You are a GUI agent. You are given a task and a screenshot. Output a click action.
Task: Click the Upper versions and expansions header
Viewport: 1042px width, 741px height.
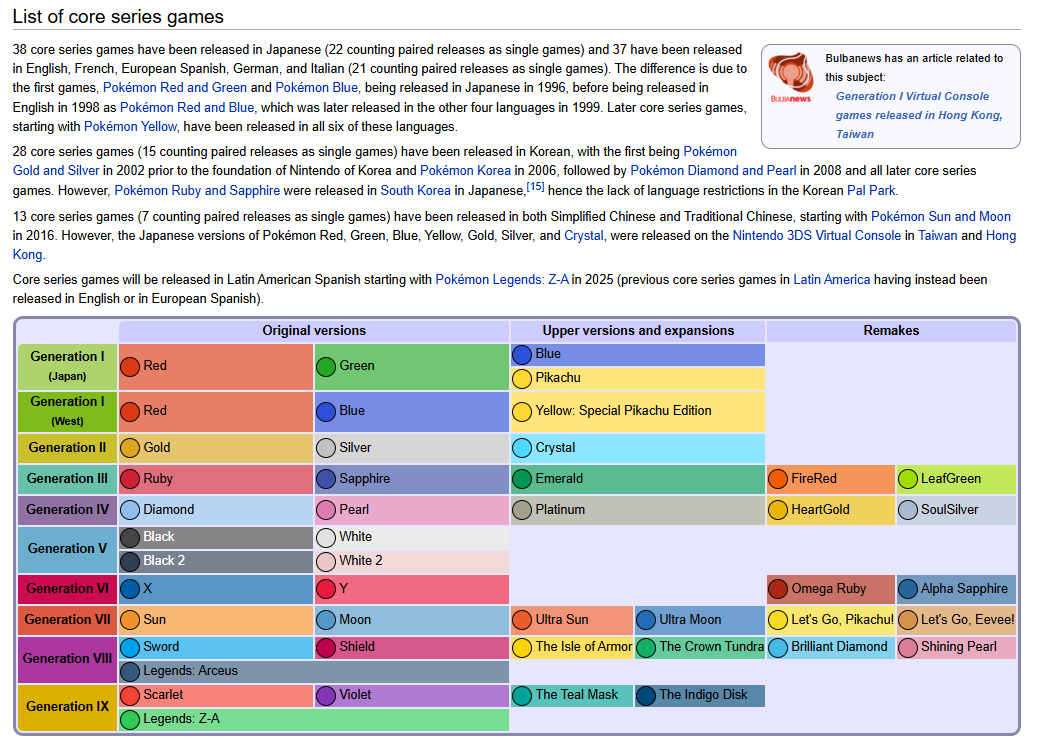(638, 331)
